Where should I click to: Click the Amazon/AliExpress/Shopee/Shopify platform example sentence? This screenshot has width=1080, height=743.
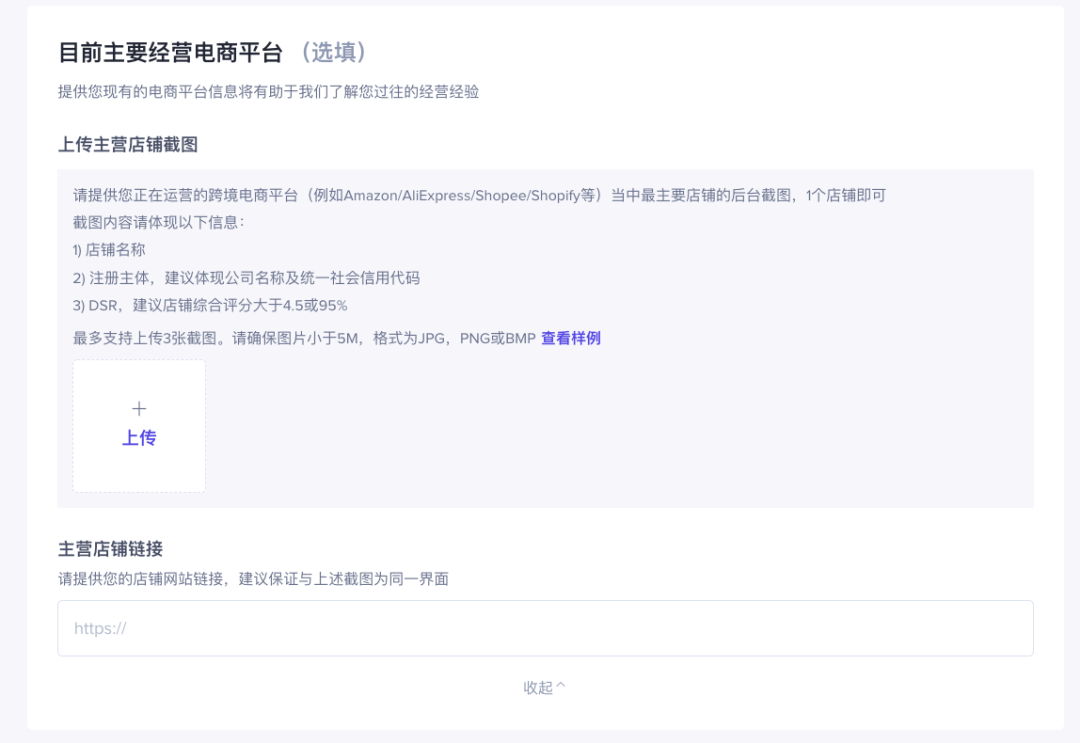[x=479, y=195]
